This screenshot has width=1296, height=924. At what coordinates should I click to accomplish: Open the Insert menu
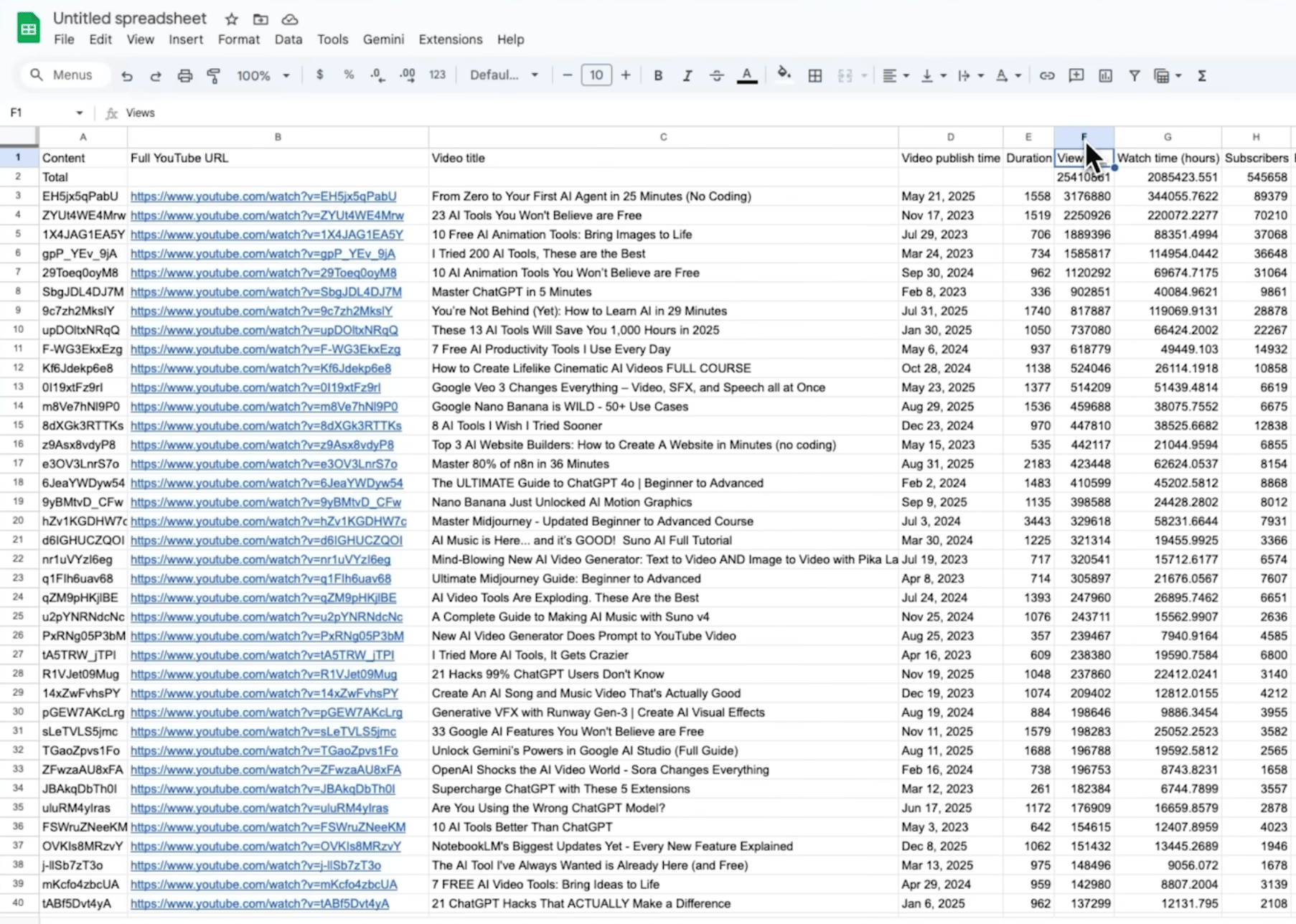click(186, 39)
